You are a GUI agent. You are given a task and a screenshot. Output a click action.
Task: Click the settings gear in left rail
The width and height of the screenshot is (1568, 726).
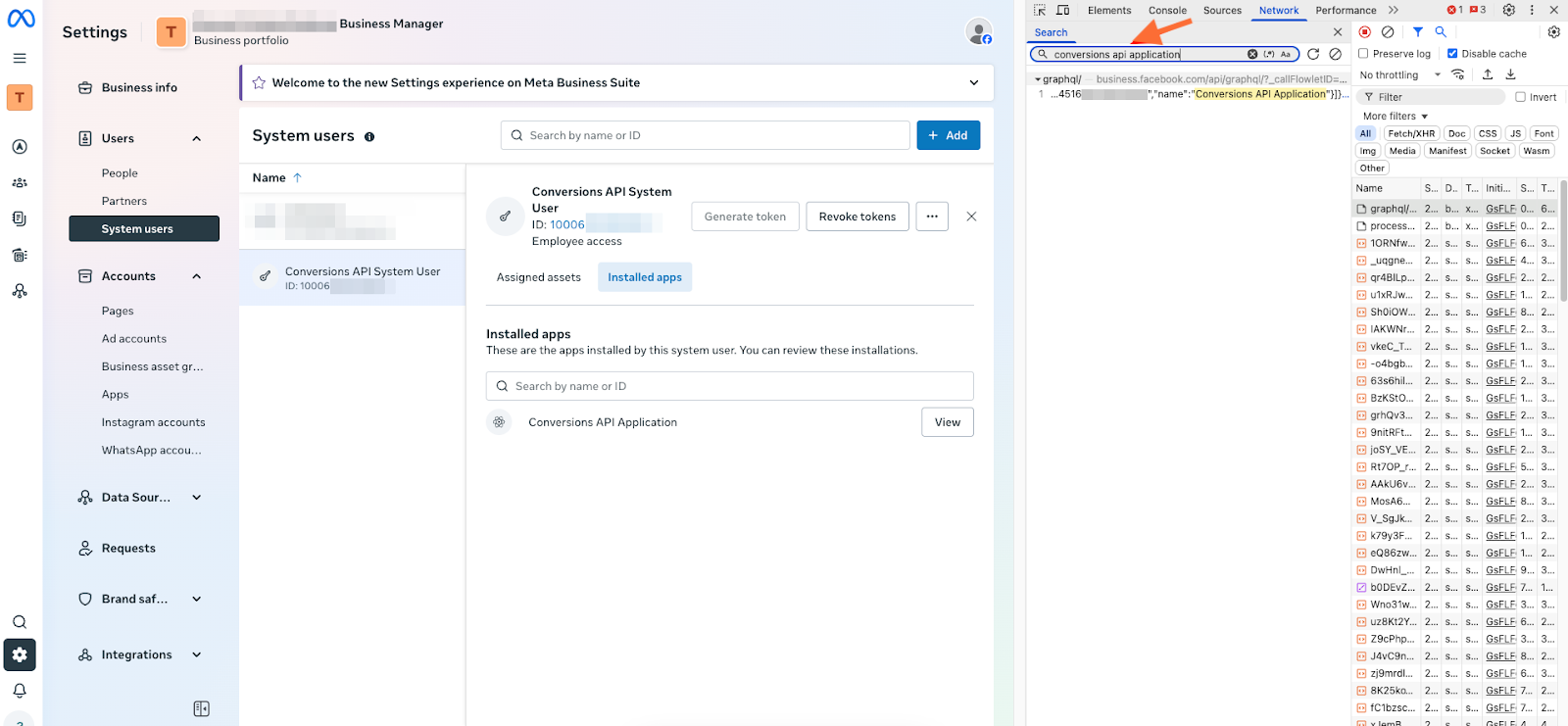[x=20, y=654]
